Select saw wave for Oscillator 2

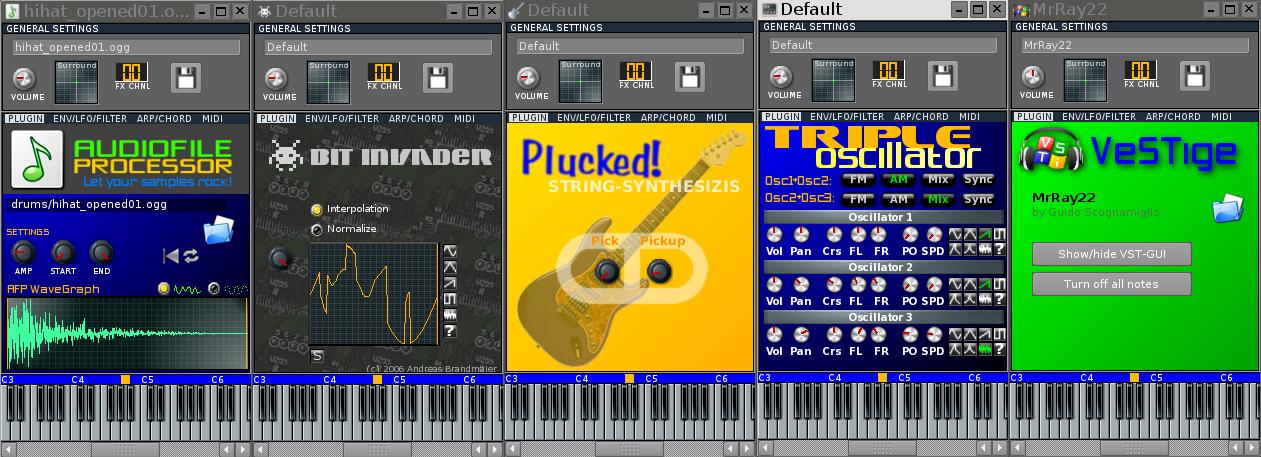pyautogui.click(x=985, y=284)
